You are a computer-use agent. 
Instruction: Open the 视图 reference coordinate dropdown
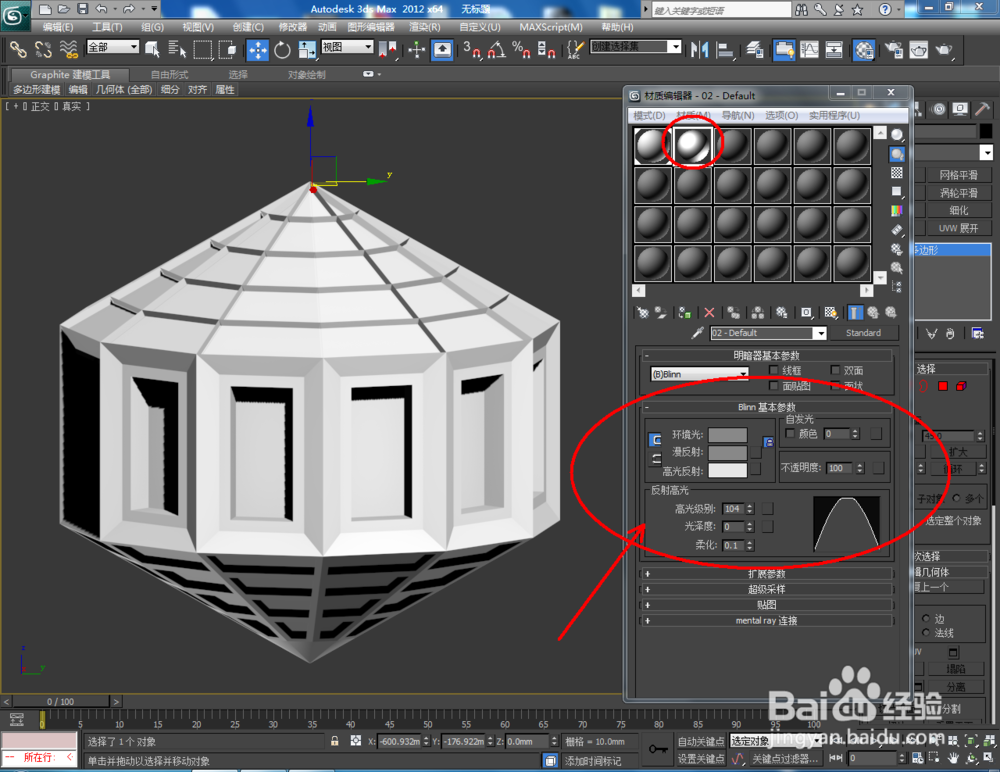point(347,47)
